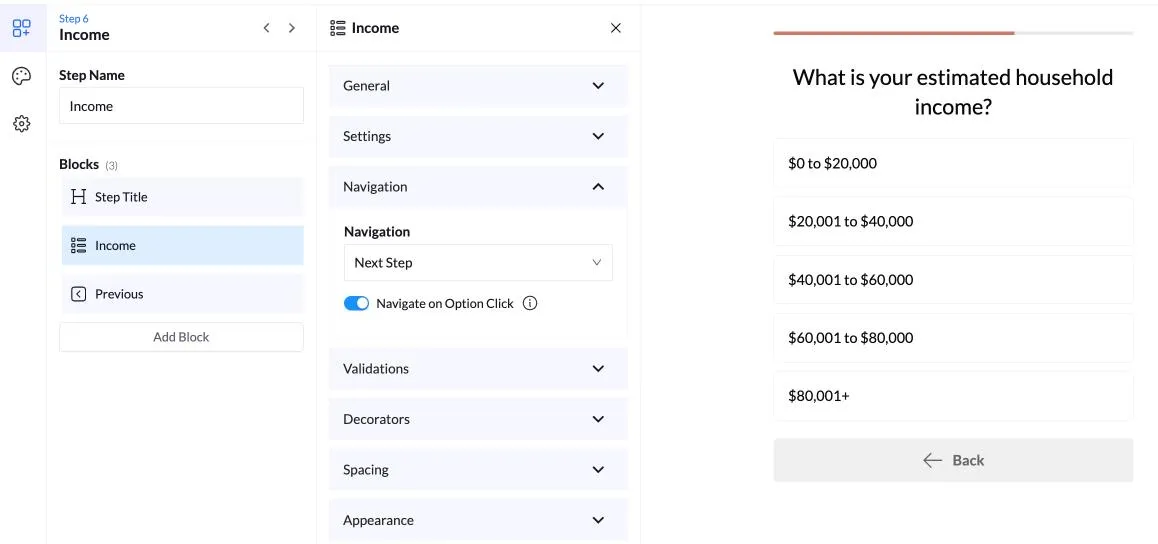Select the Income block row
This screenshot has width=1158, height=544.
pyautogui.click(x=182, y=246)
